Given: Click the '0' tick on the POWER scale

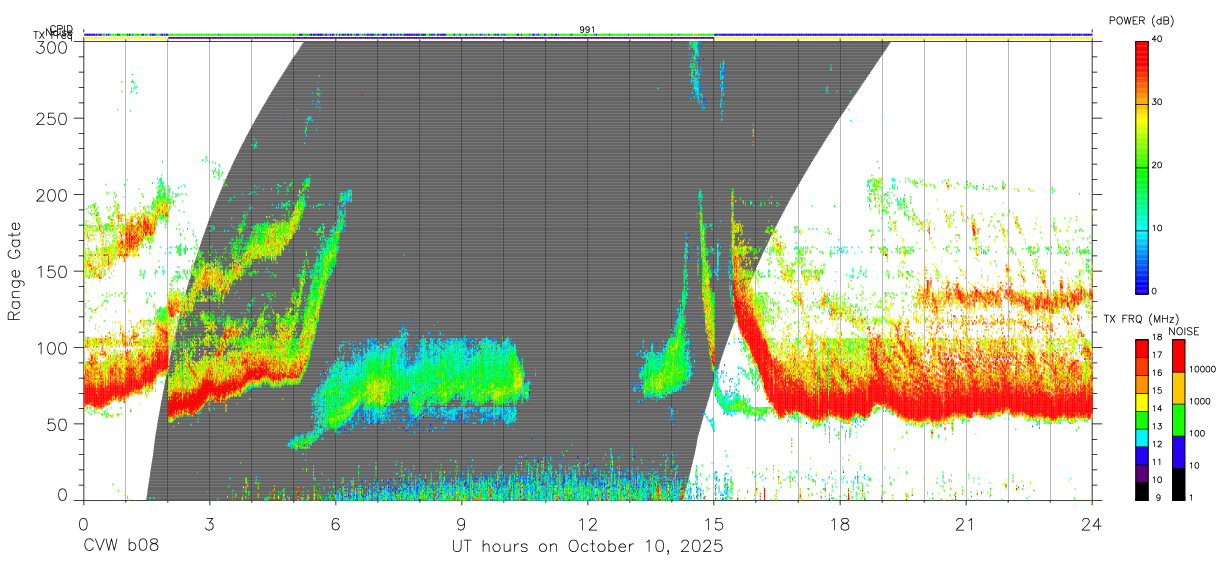Looking at the screenshot, I should [x=1155, y=291].
